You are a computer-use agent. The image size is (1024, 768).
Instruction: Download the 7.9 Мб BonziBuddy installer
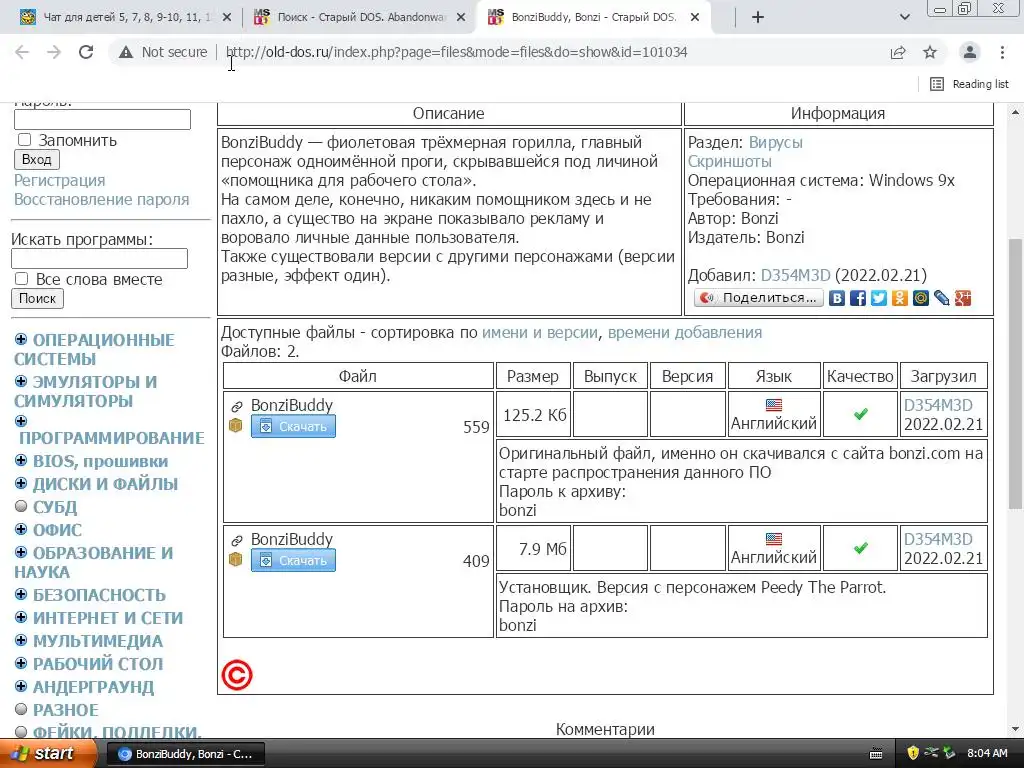click(293, 560)
